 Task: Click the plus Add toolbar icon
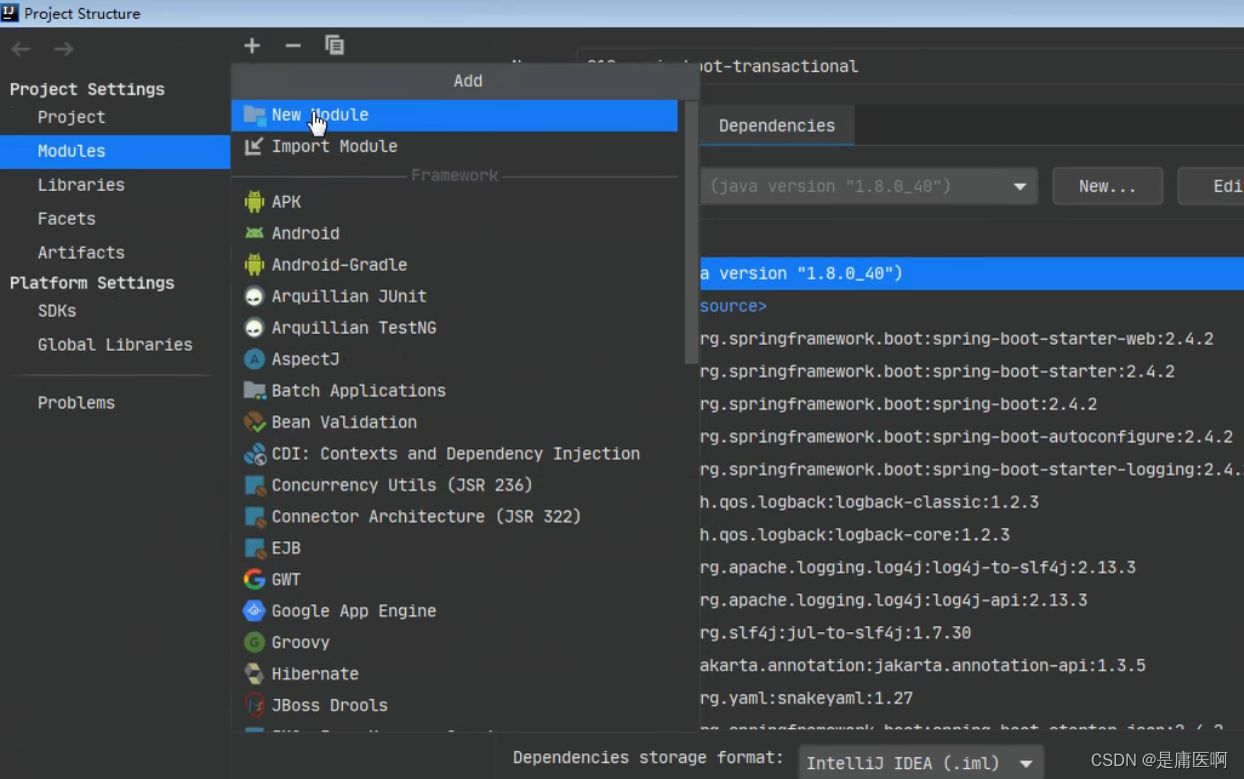click(x=252, y=45)
